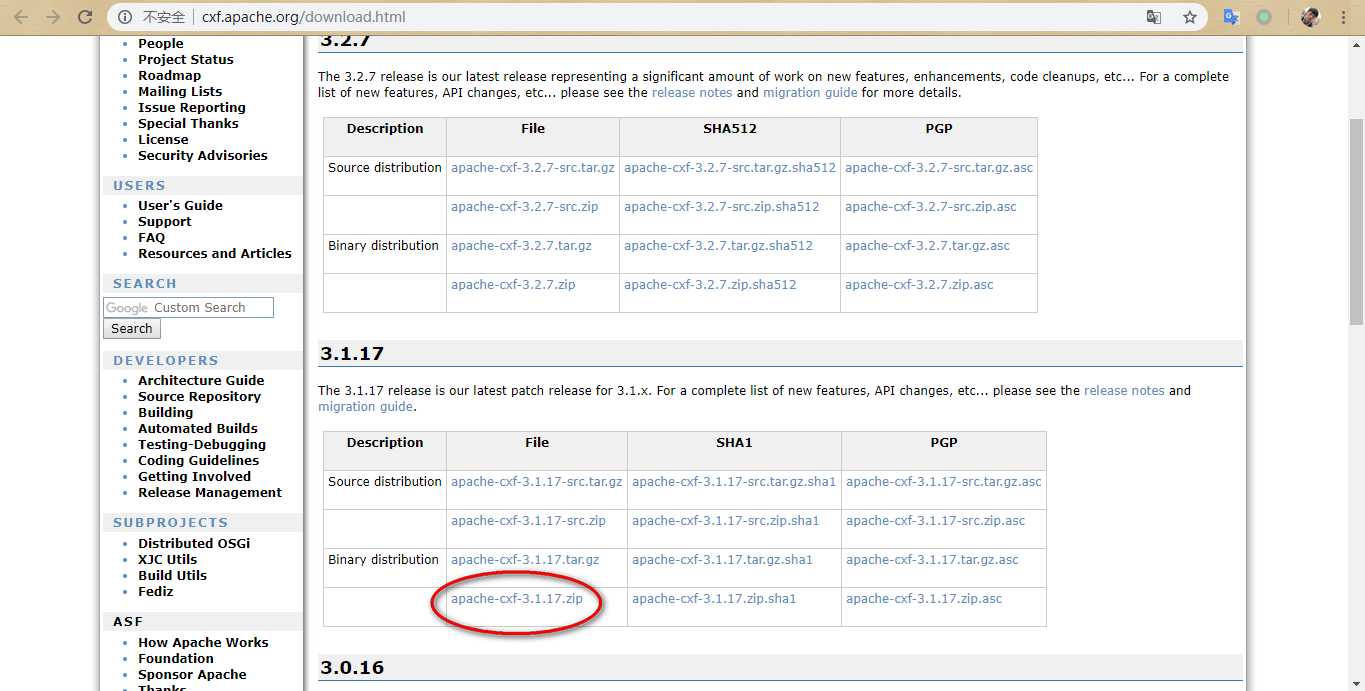Open the profile avatar icon

(1310, 17)
